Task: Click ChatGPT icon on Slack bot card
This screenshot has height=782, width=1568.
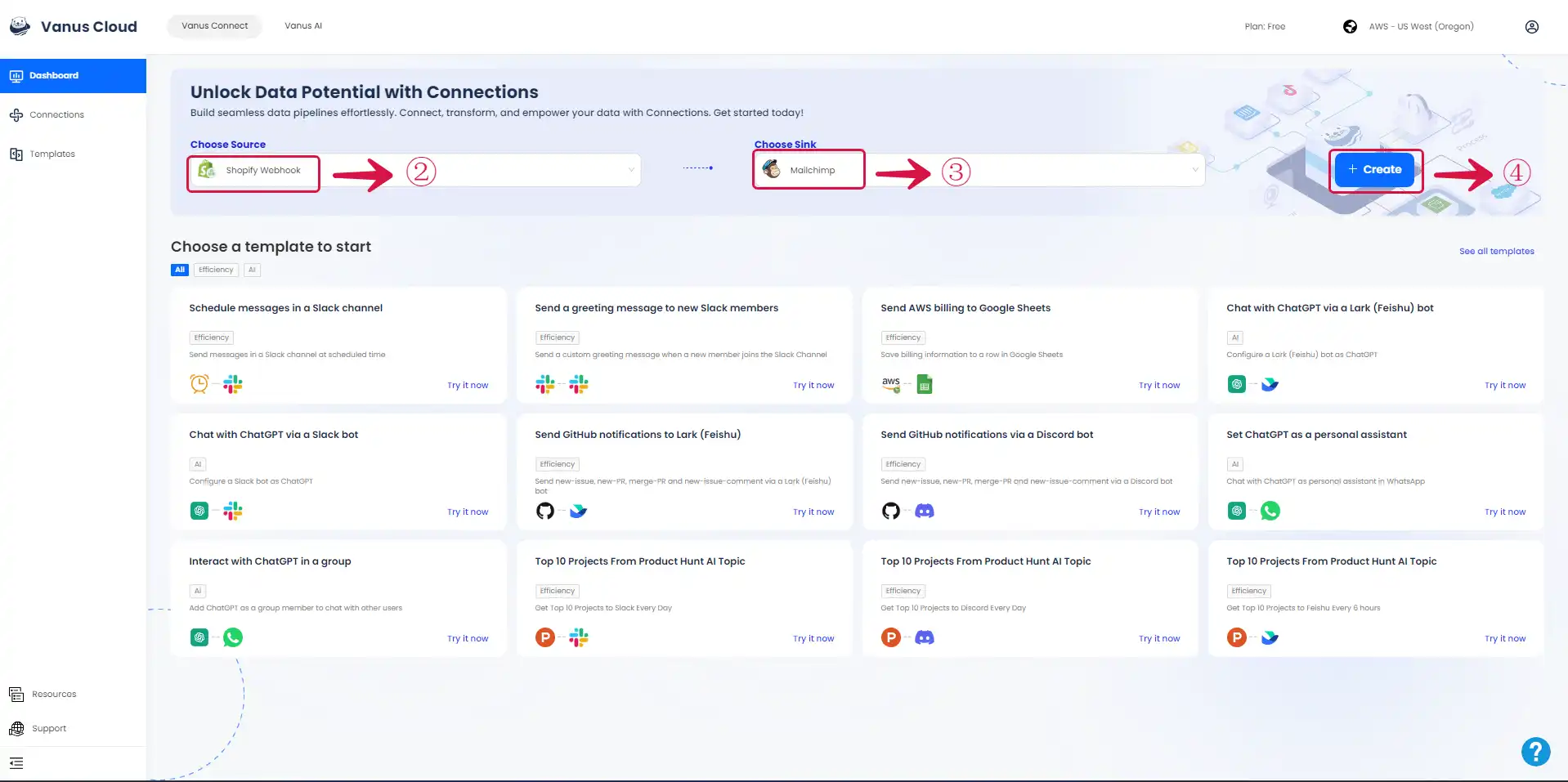Action: 199,511
